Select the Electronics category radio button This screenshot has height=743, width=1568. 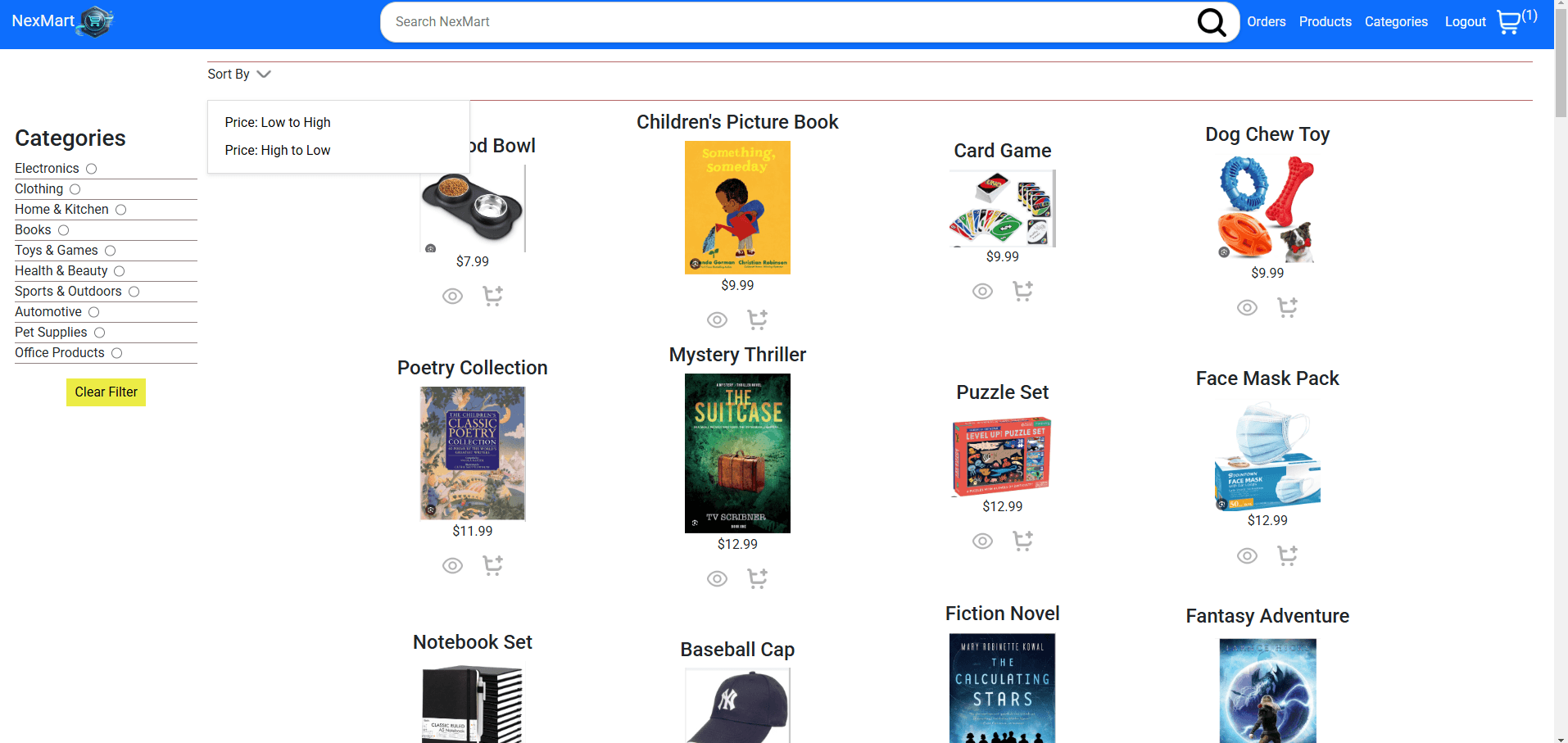92,169
